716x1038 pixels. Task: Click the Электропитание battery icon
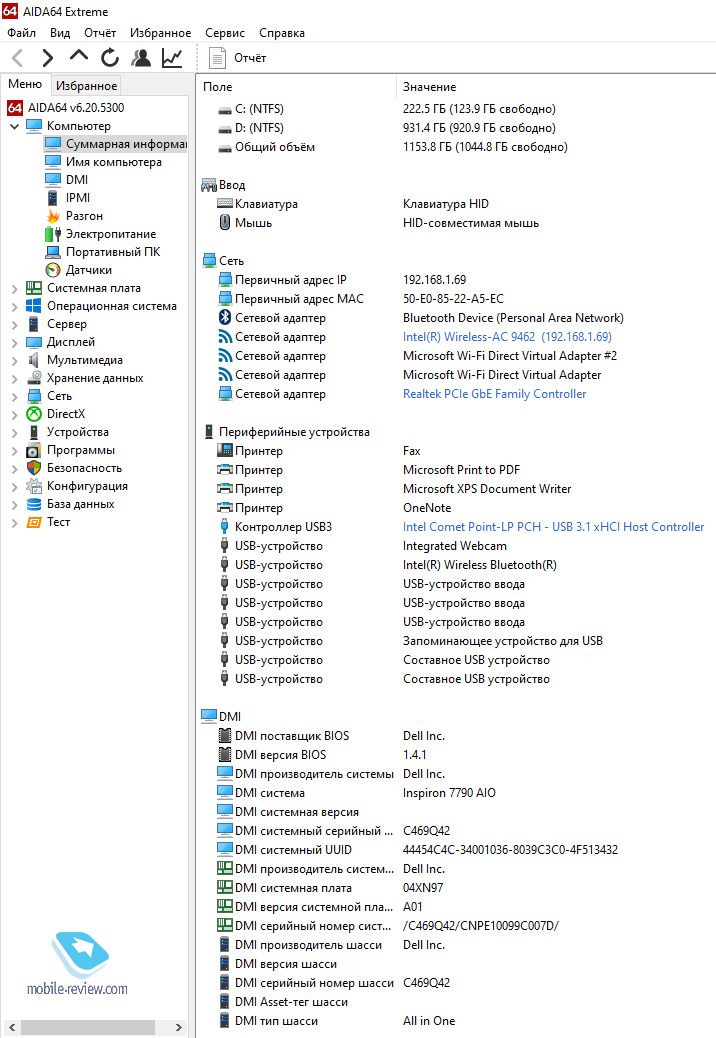click(x=53, y=234)
